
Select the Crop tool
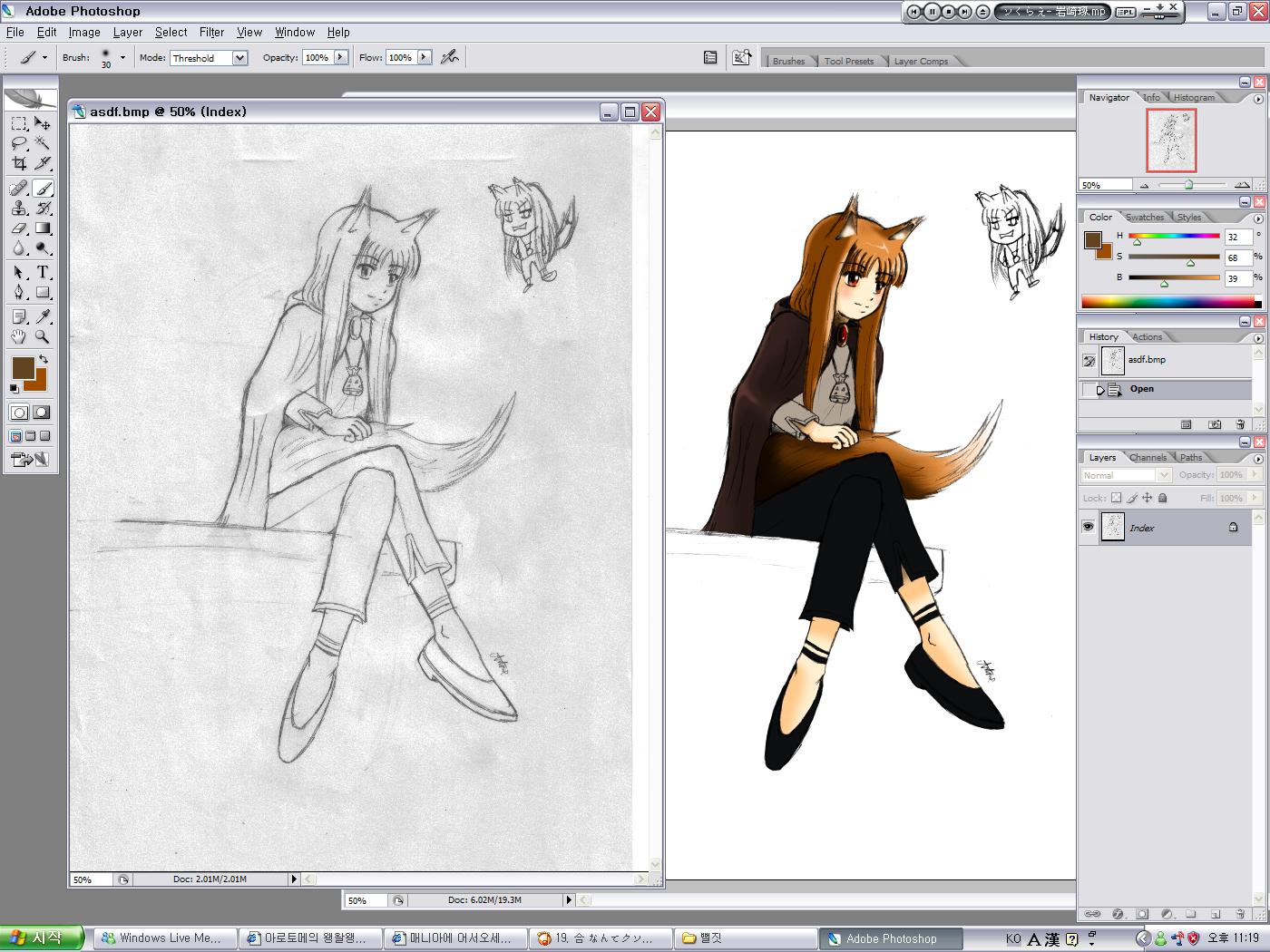point(19,163)
